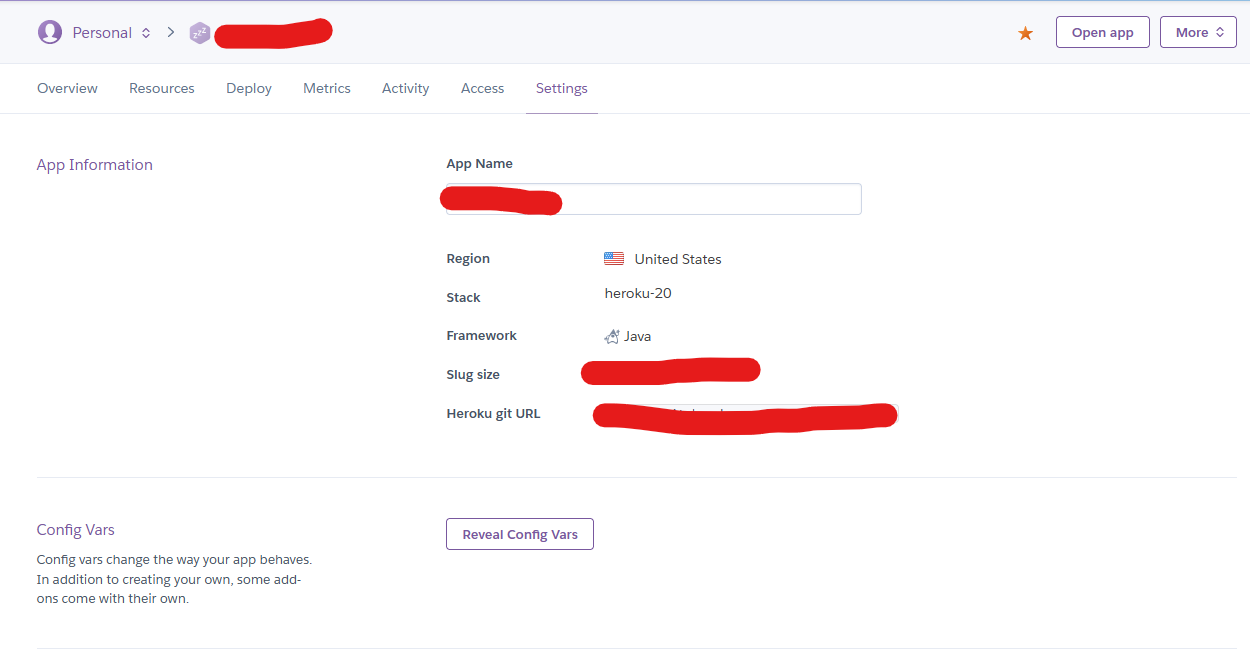
Task: Click the Reveal Config Vars button
Action: pos(520,534)
